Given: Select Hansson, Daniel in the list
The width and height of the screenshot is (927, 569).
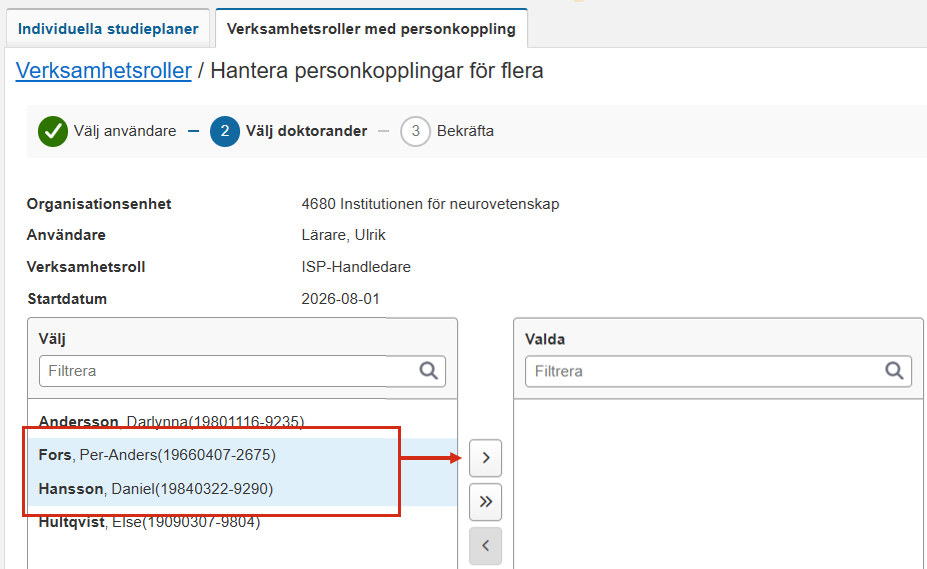Looking at the screenshot, I should pyautogui.click(x=242, y=489).
